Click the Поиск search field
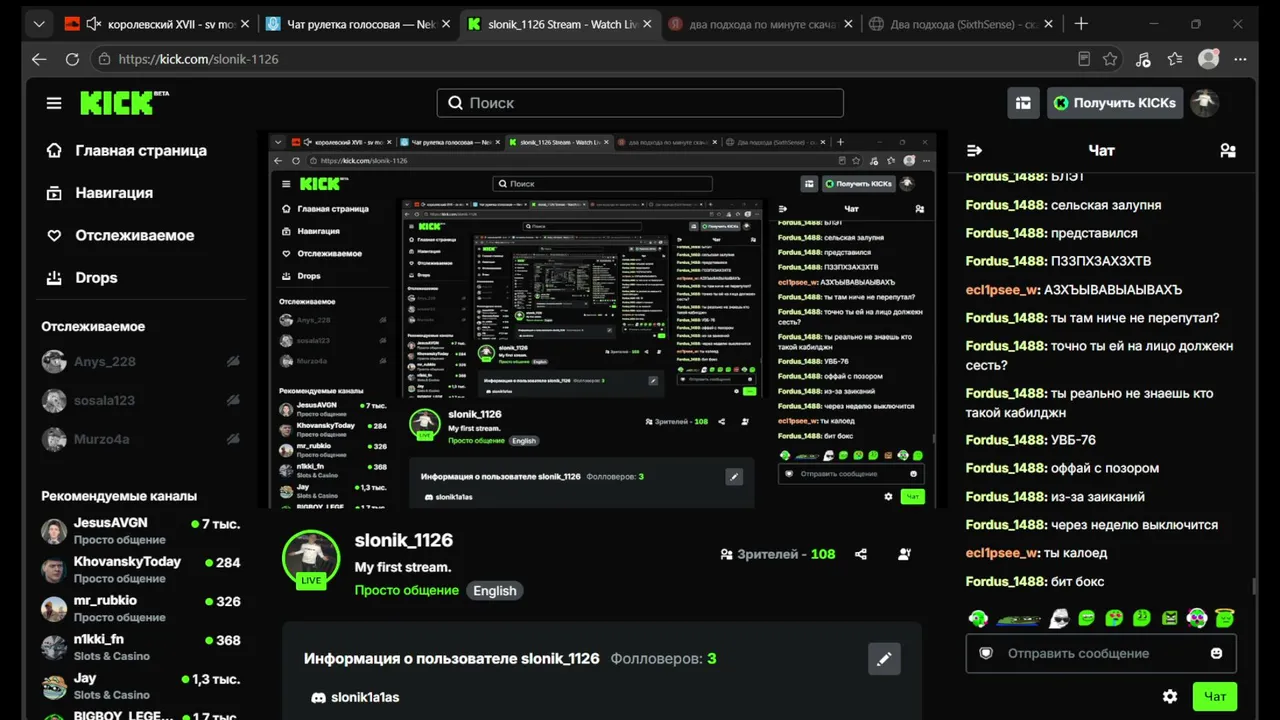The image size is (1280, 720). [640, 103]
